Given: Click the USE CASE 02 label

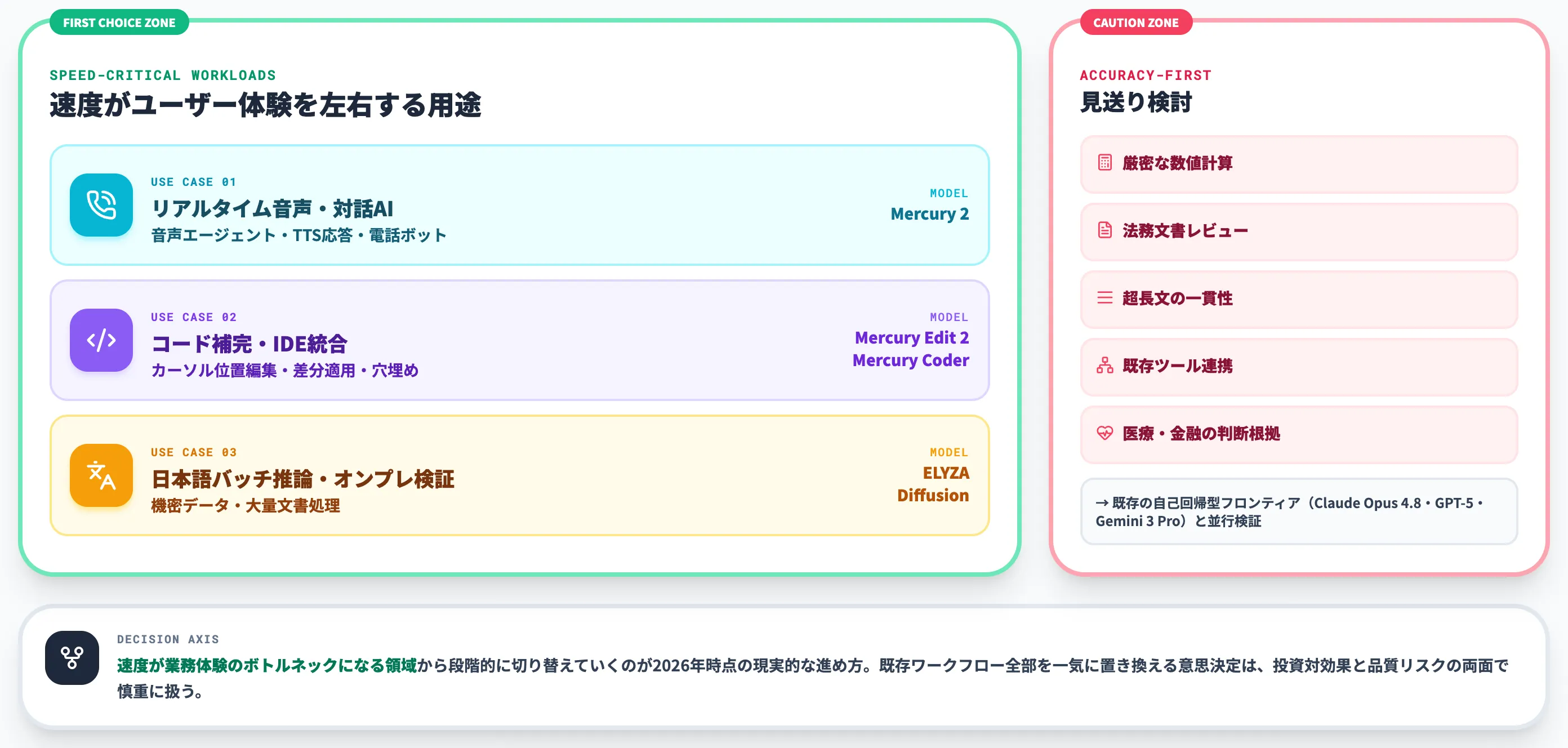Looking at the screenshot, I should point(194,317).
